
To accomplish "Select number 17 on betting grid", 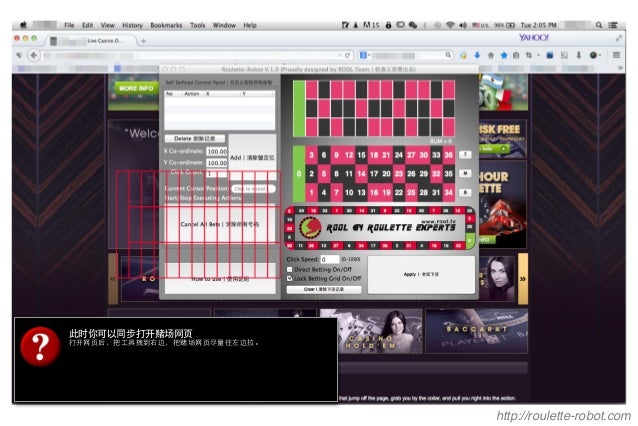I will tap(374, 174).
